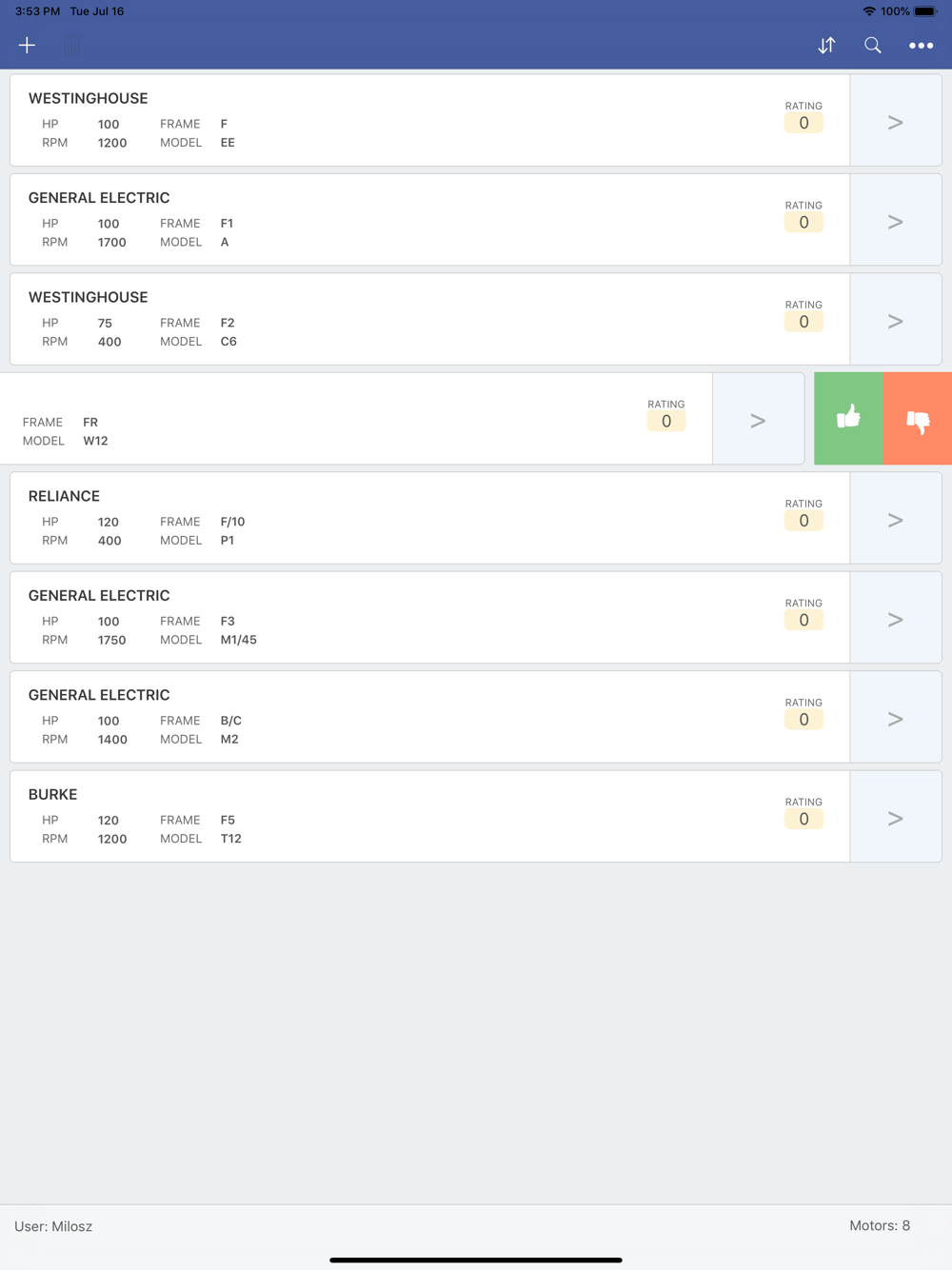Tap the trash delete icon in toolbar

pyautogui.click(x=71, y=45)
